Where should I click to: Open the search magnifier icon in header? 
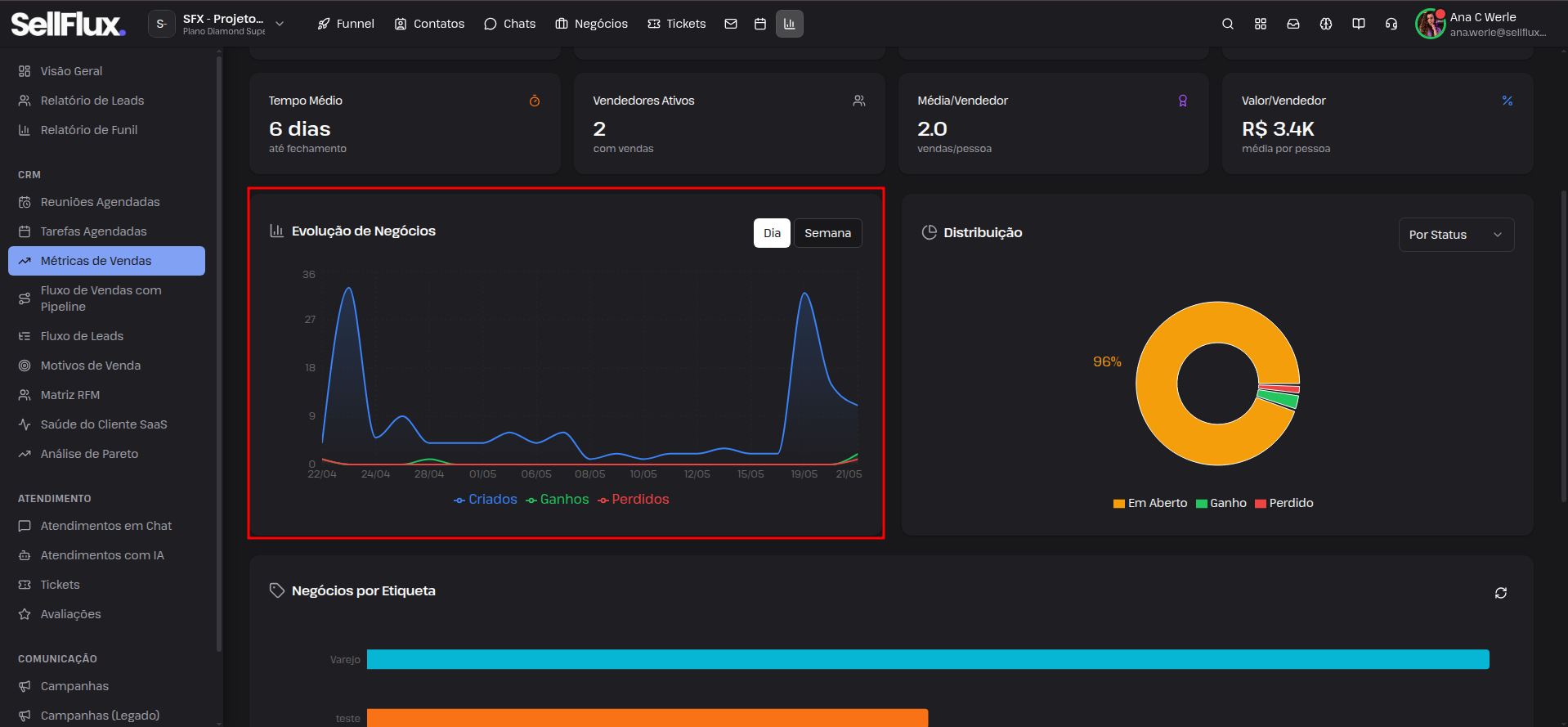(1227, 24)
